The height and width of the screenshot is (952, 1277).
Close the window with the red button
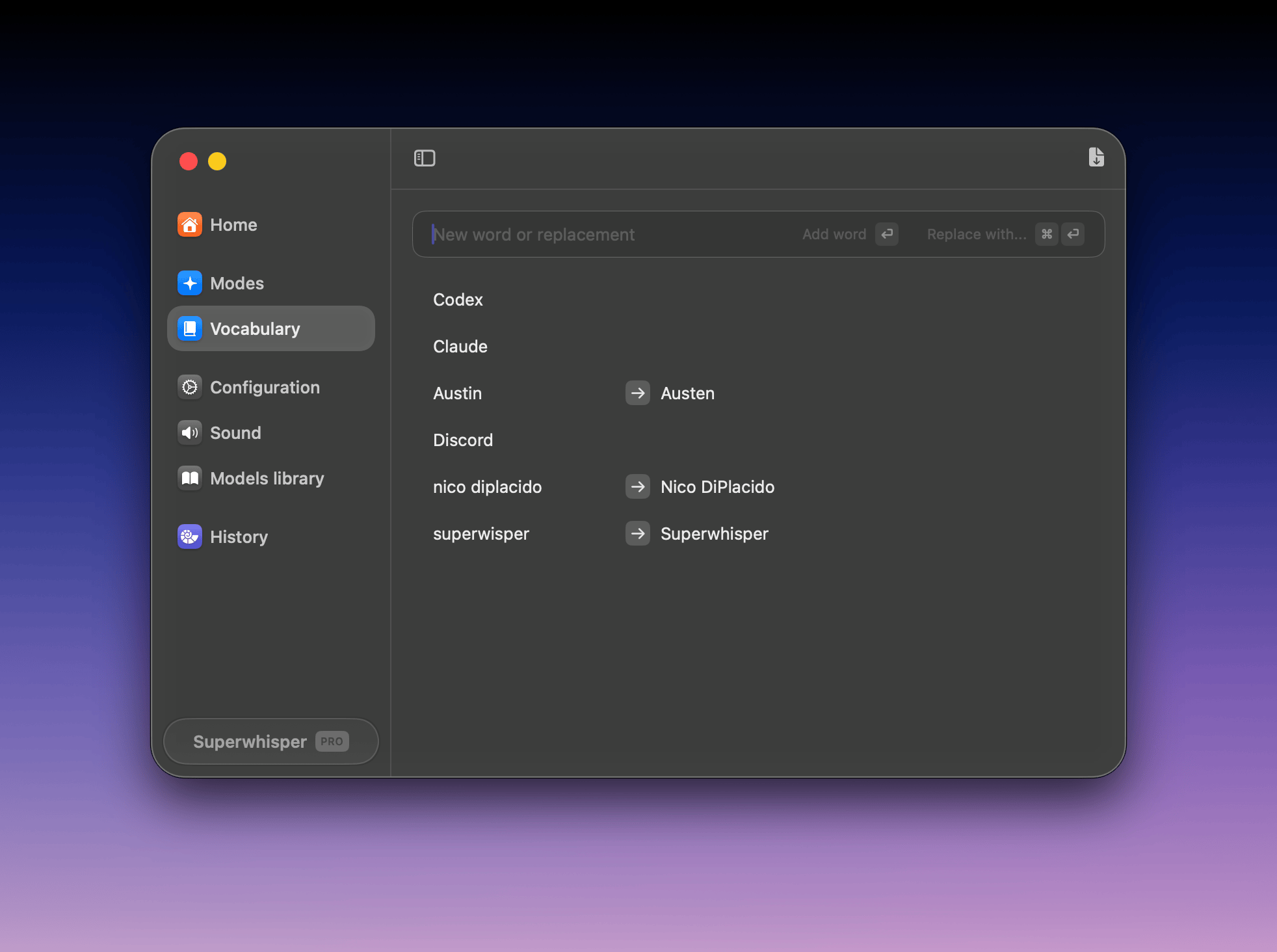click(x=189, y=161)
